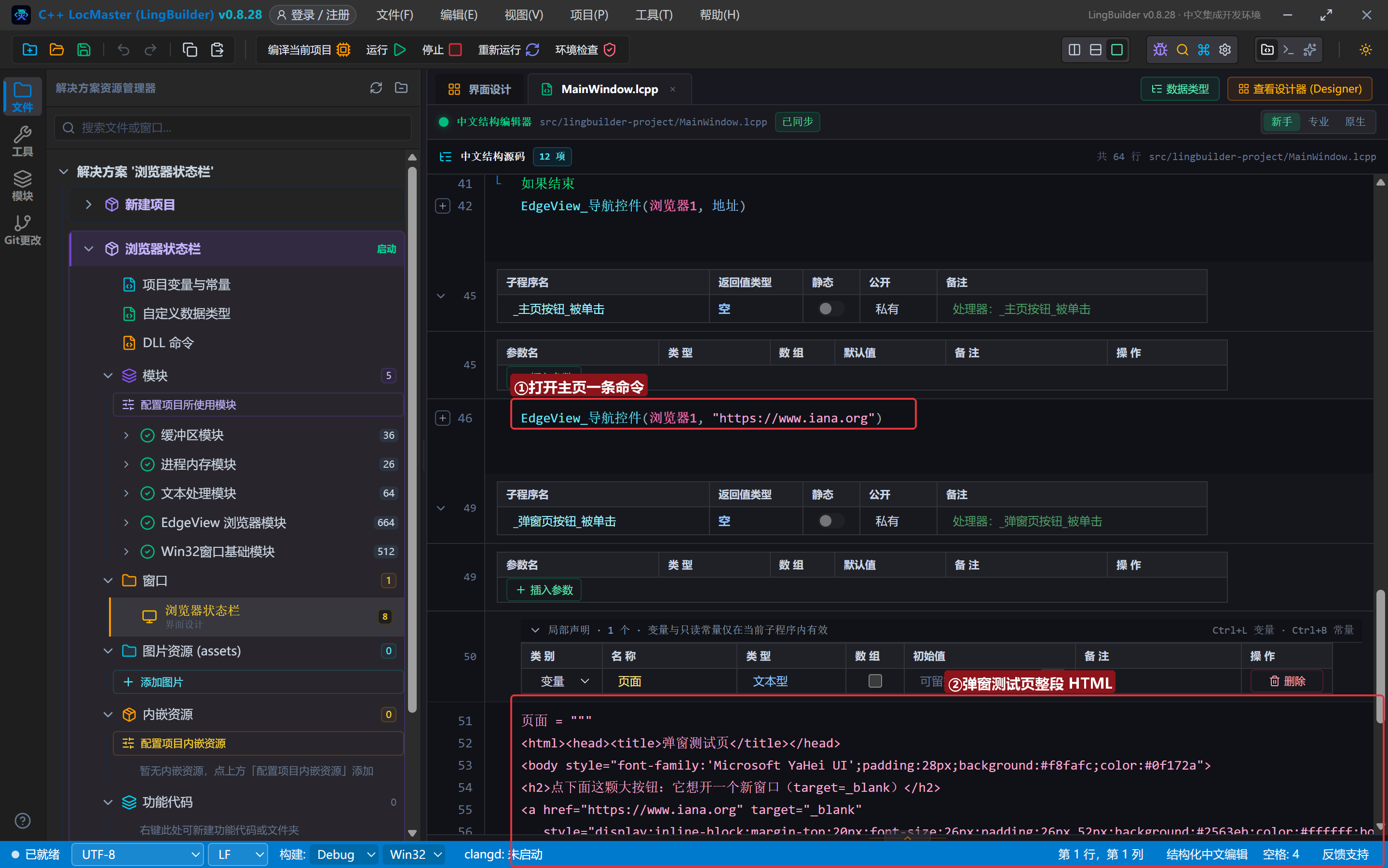This screenshot has width=1388, height=868.
Task: Click the help question mark icon
Action: pos(22,821)
